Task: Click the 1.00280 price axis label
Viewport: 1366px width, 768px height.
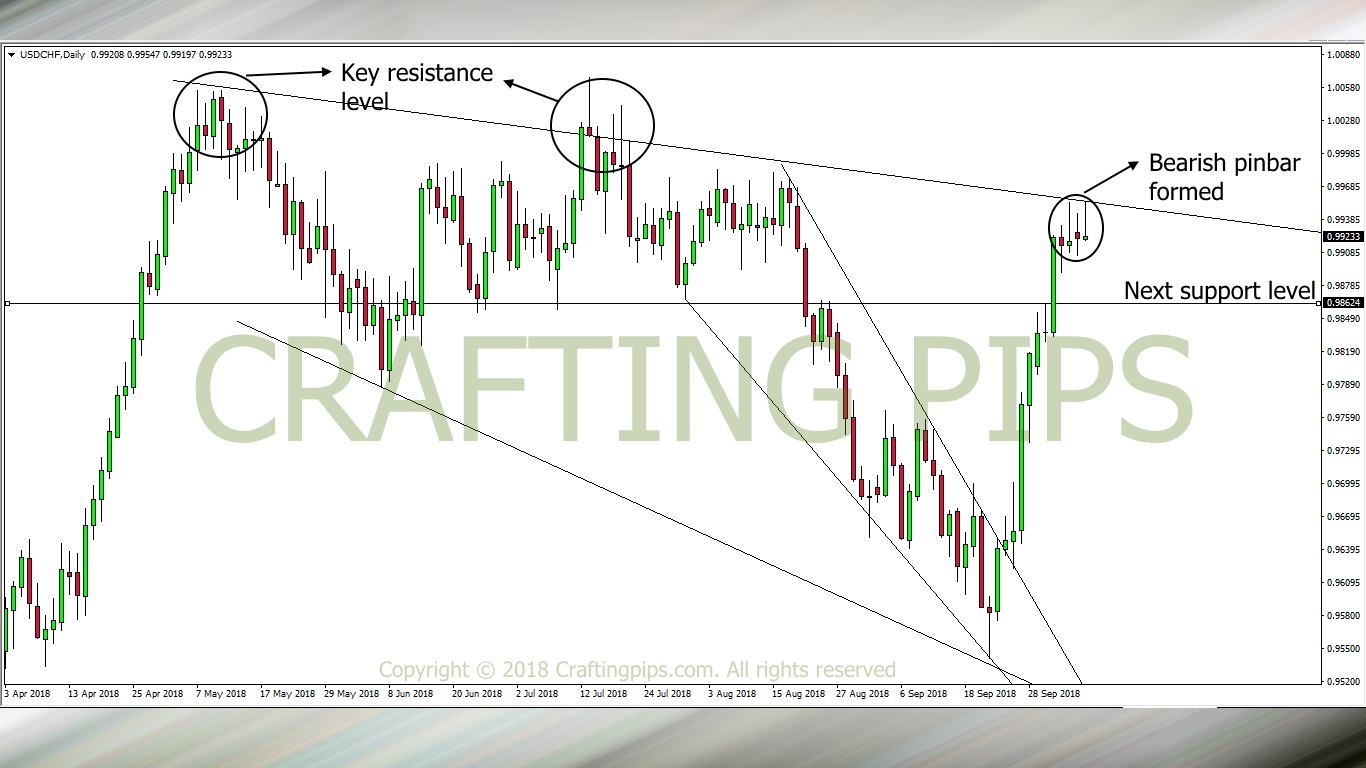Action: pyautogui.click(x=1343, y=121)
